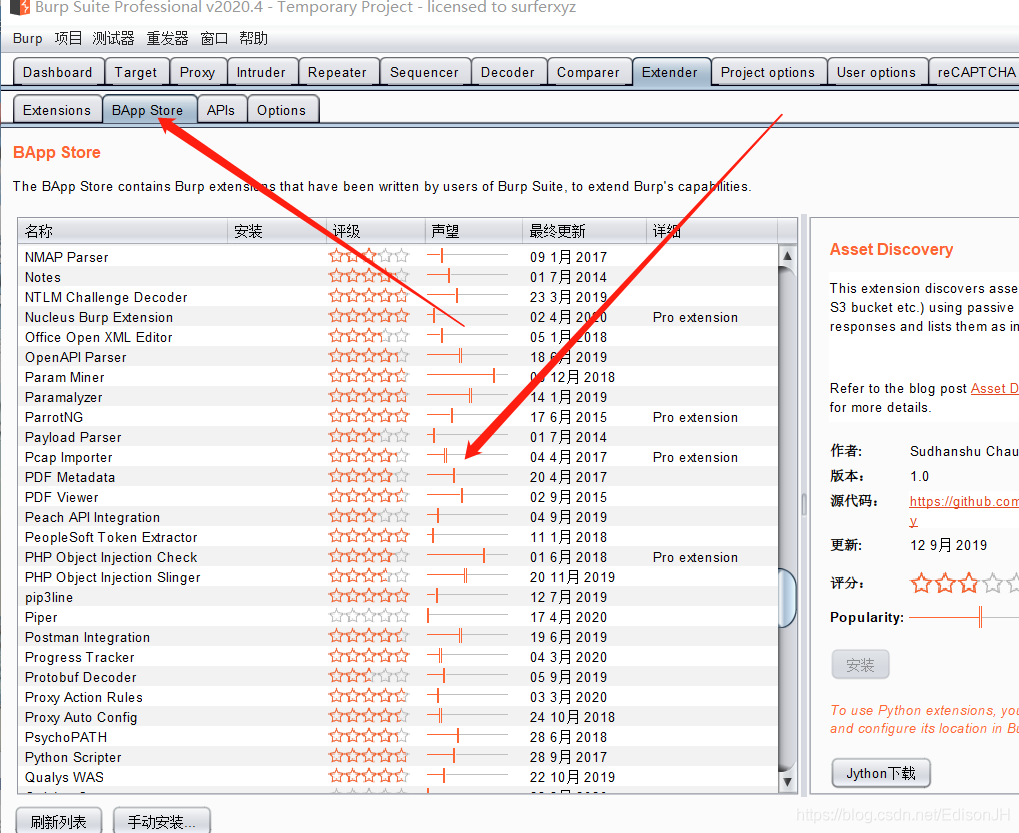The image size is (1019, 833).
Task: Click the Jython下载 button
Action: tap(879, 772)
